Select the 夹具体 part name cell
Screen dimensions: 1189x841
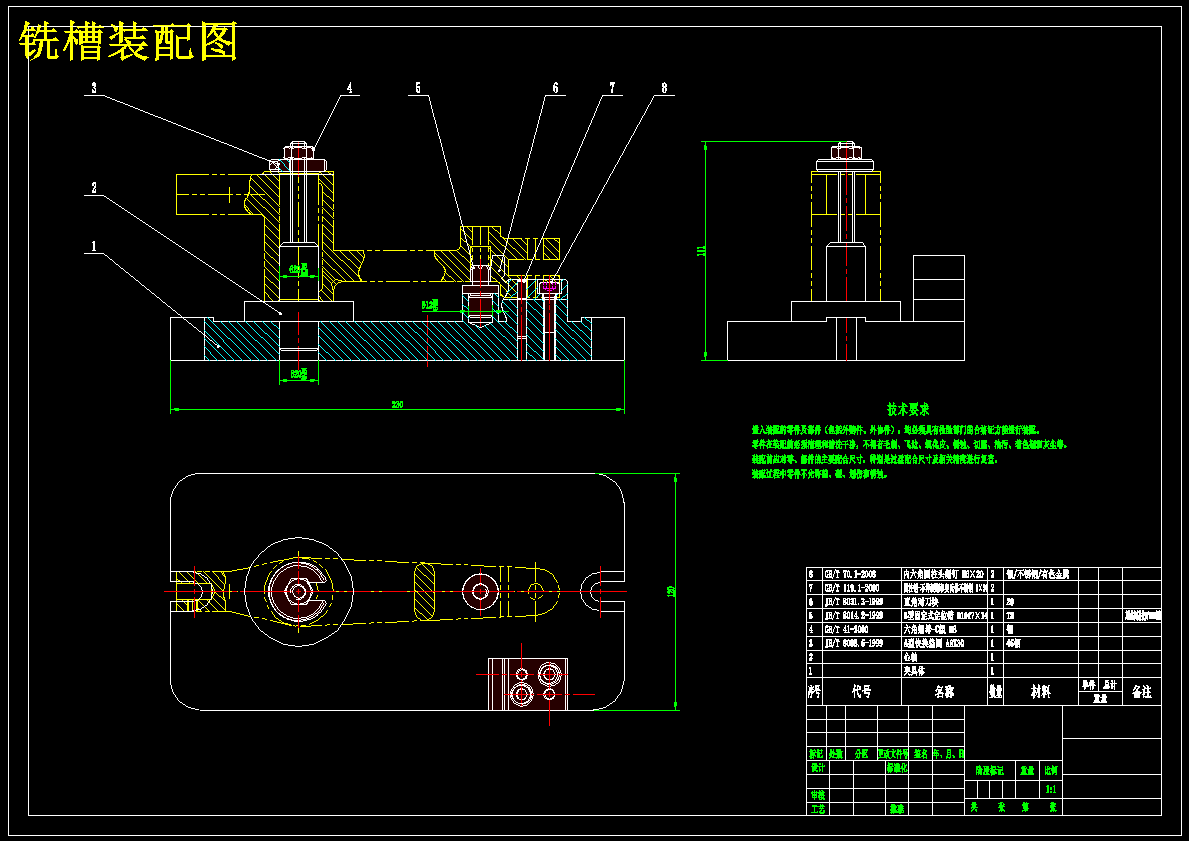(x=914, y=671)
